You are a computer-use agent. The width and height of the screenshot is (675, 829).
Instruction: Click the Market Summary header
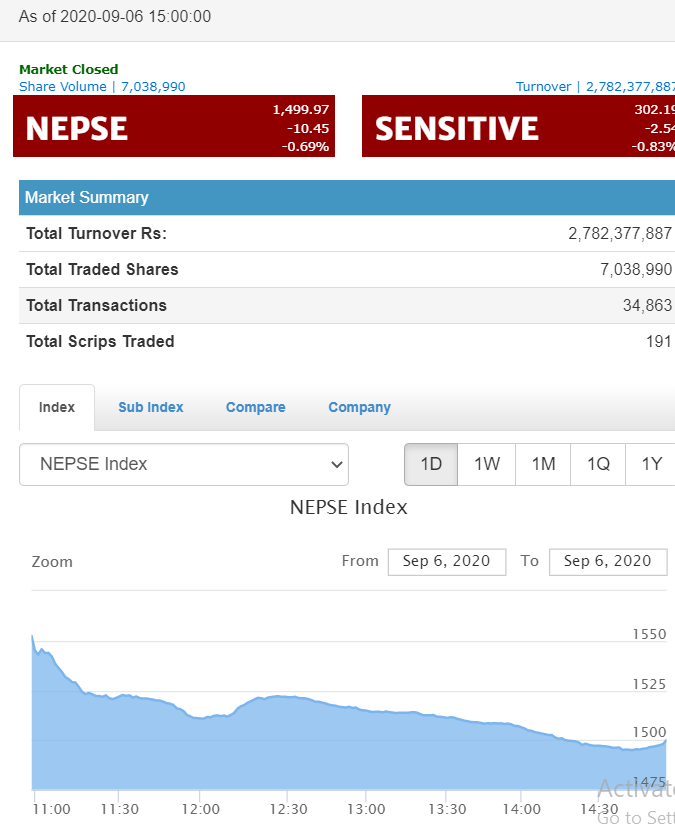point(346,198)
